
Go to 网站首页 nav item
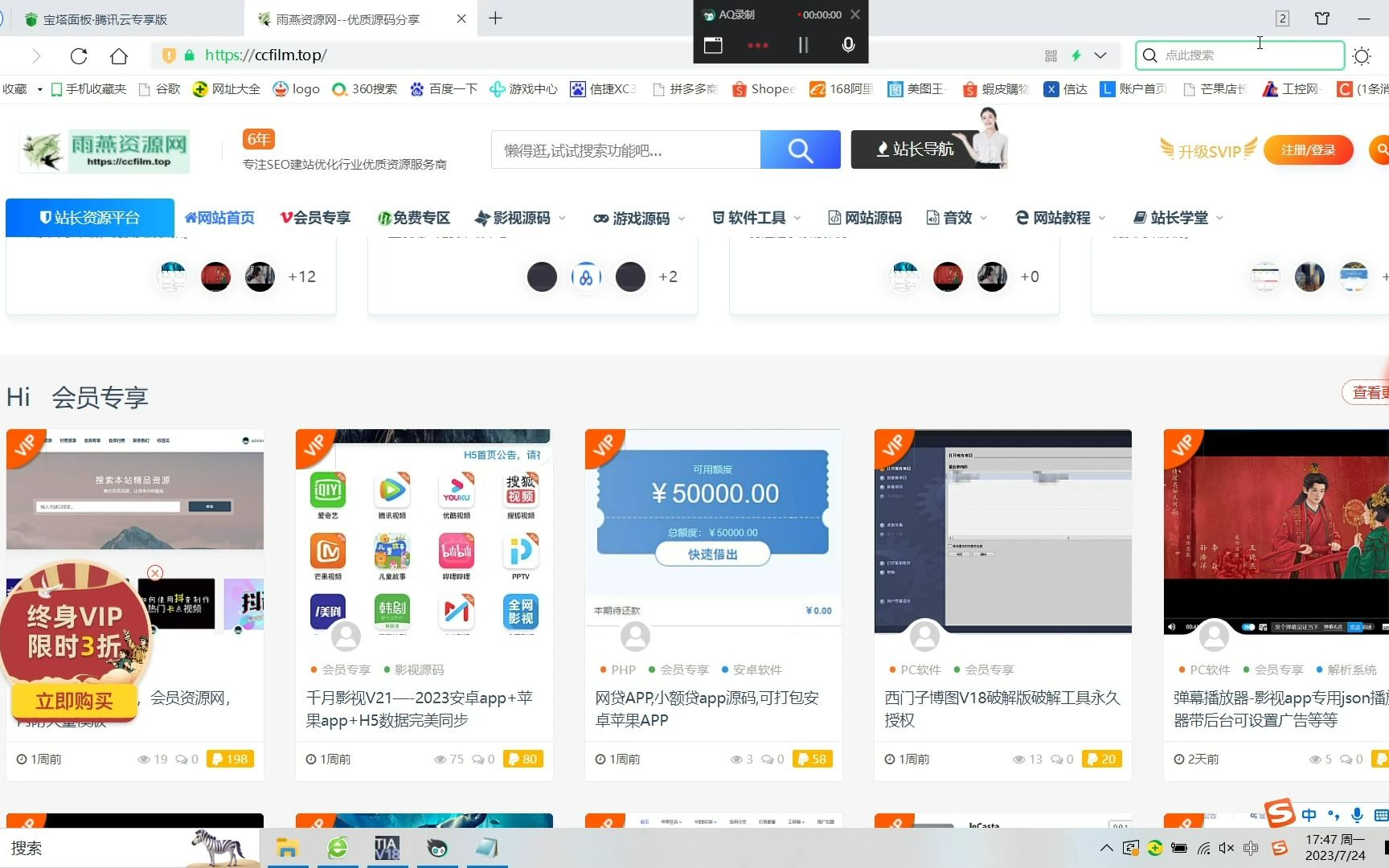(219, 218)
